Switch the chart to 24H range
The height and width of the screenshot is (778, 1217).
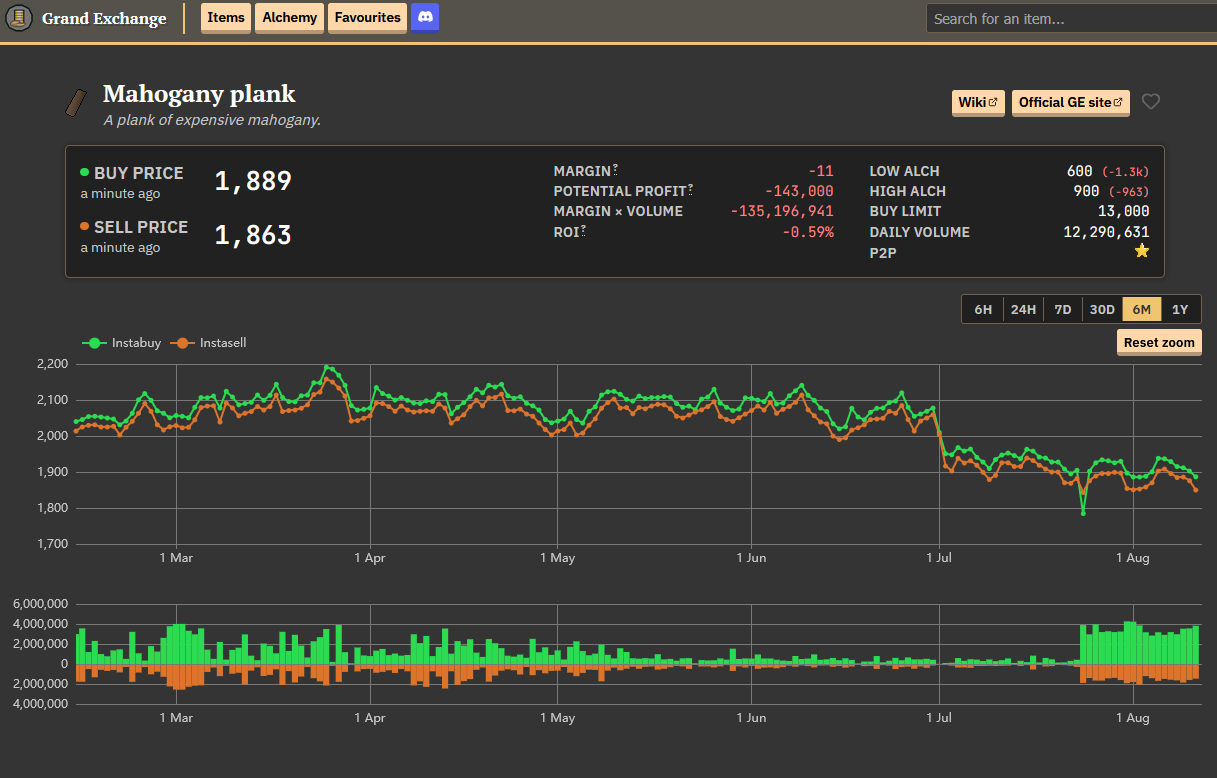[1023, 309]
